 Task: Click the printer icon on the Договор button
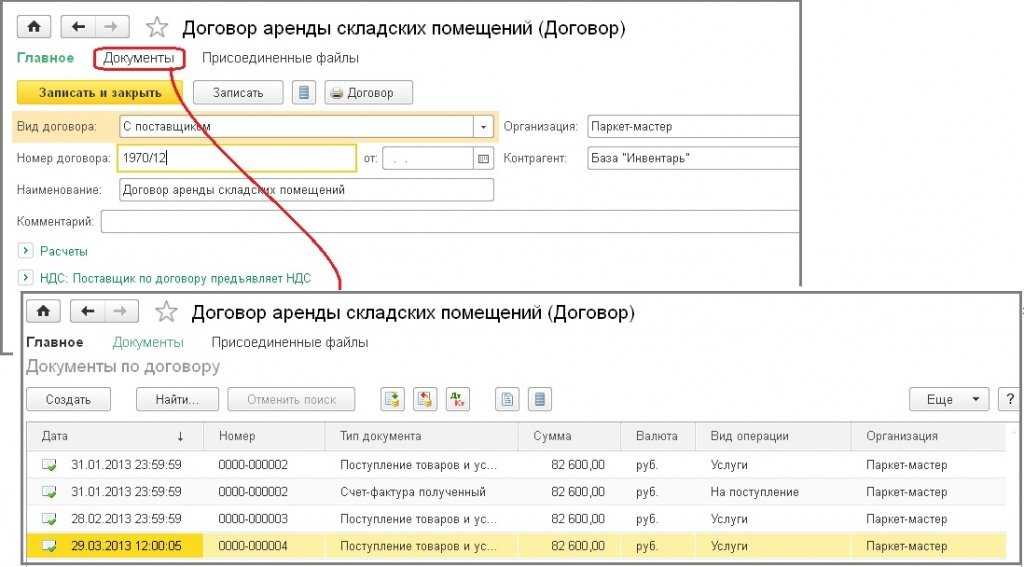pyautogui.click(x=337, y=93)
